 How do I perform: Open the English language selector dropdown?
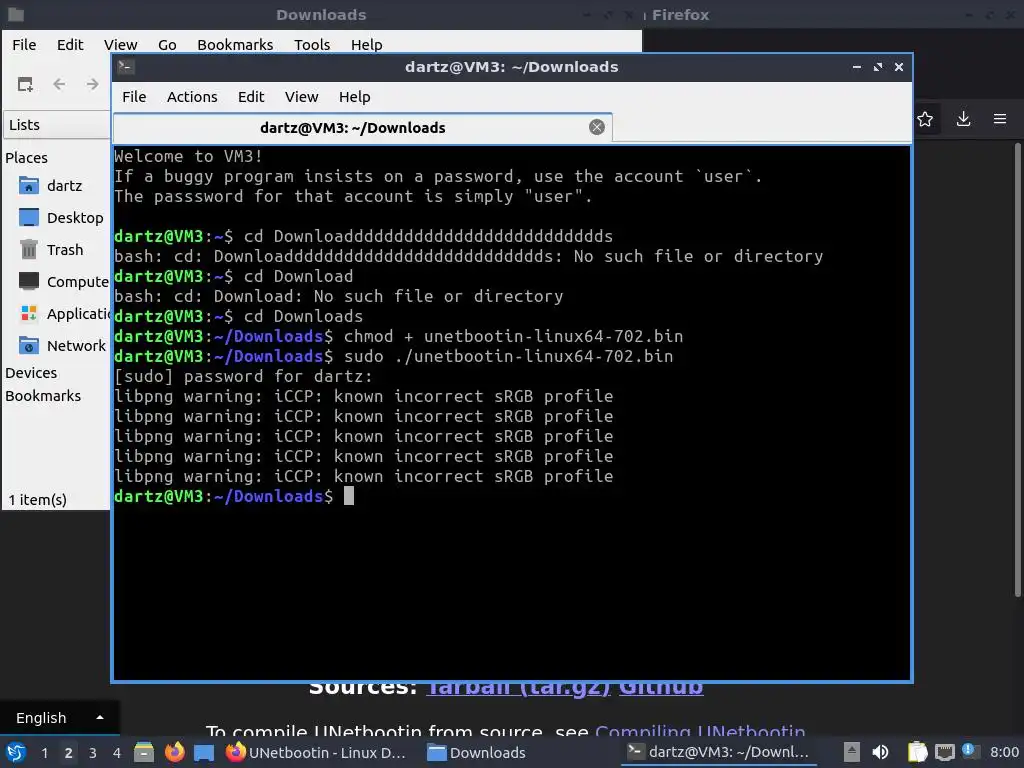pos(59,718)
